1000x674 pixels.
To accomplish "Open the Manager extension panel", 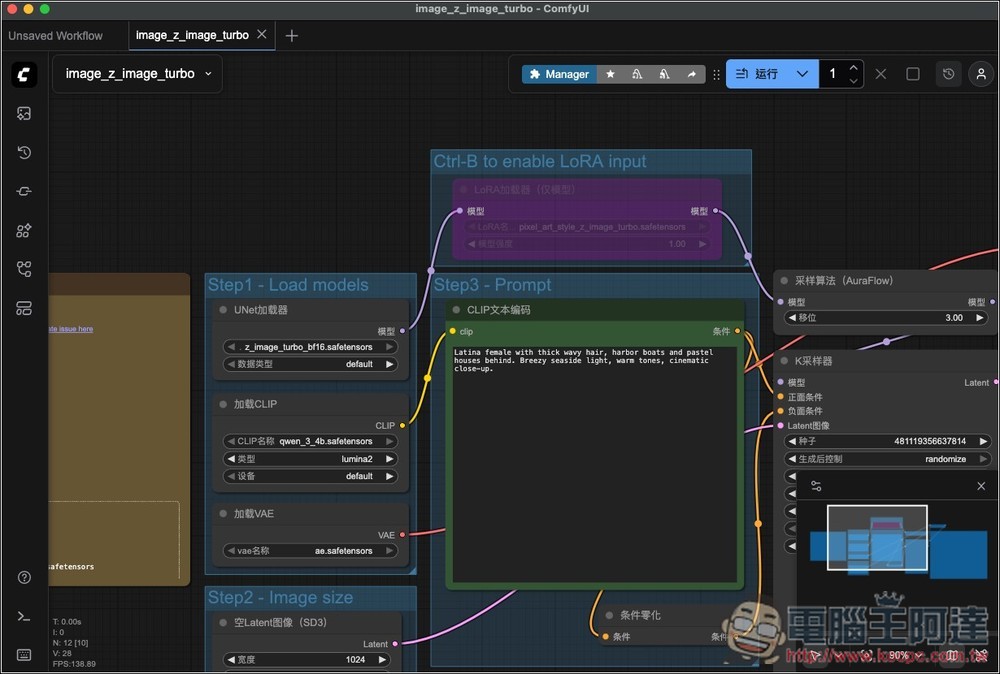I will (x=559, y=74).
